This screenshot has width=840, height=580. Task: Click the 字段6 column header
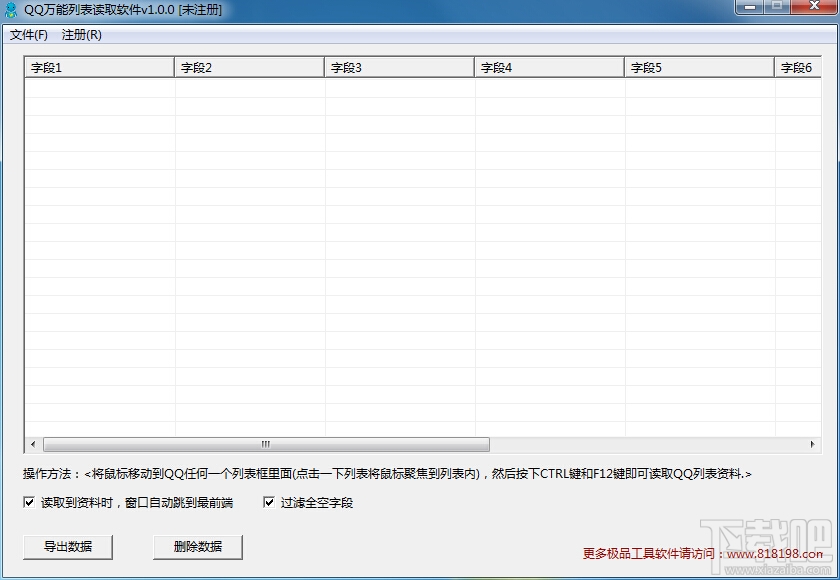798,67
